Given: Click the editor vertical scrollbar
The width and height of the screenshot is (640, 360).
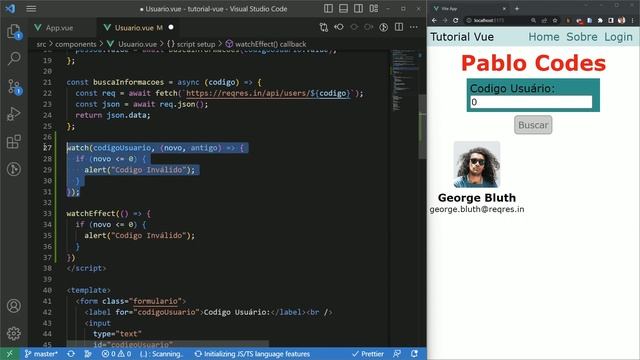Looking at the screenshot, I should (422, 127).
